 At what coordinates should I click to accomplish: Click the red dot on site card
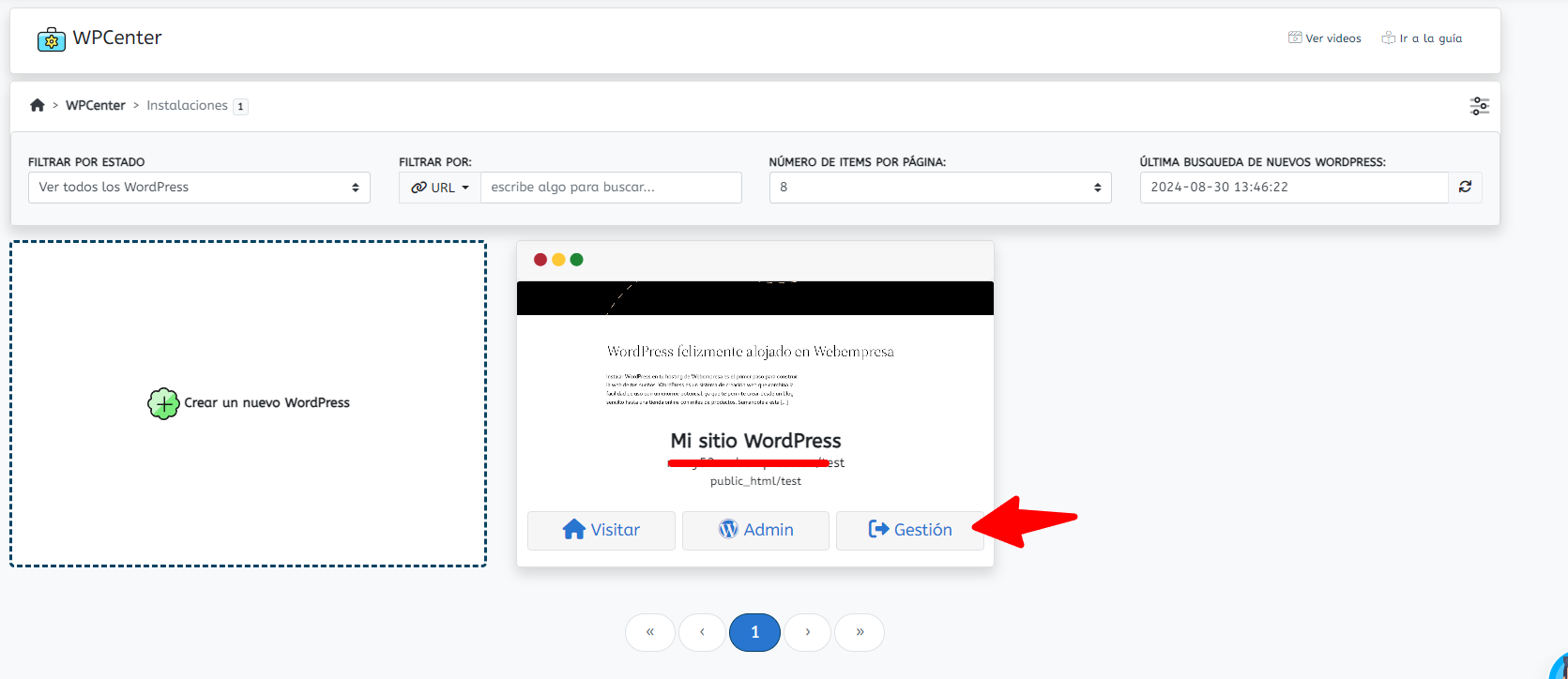coord(540,260)
